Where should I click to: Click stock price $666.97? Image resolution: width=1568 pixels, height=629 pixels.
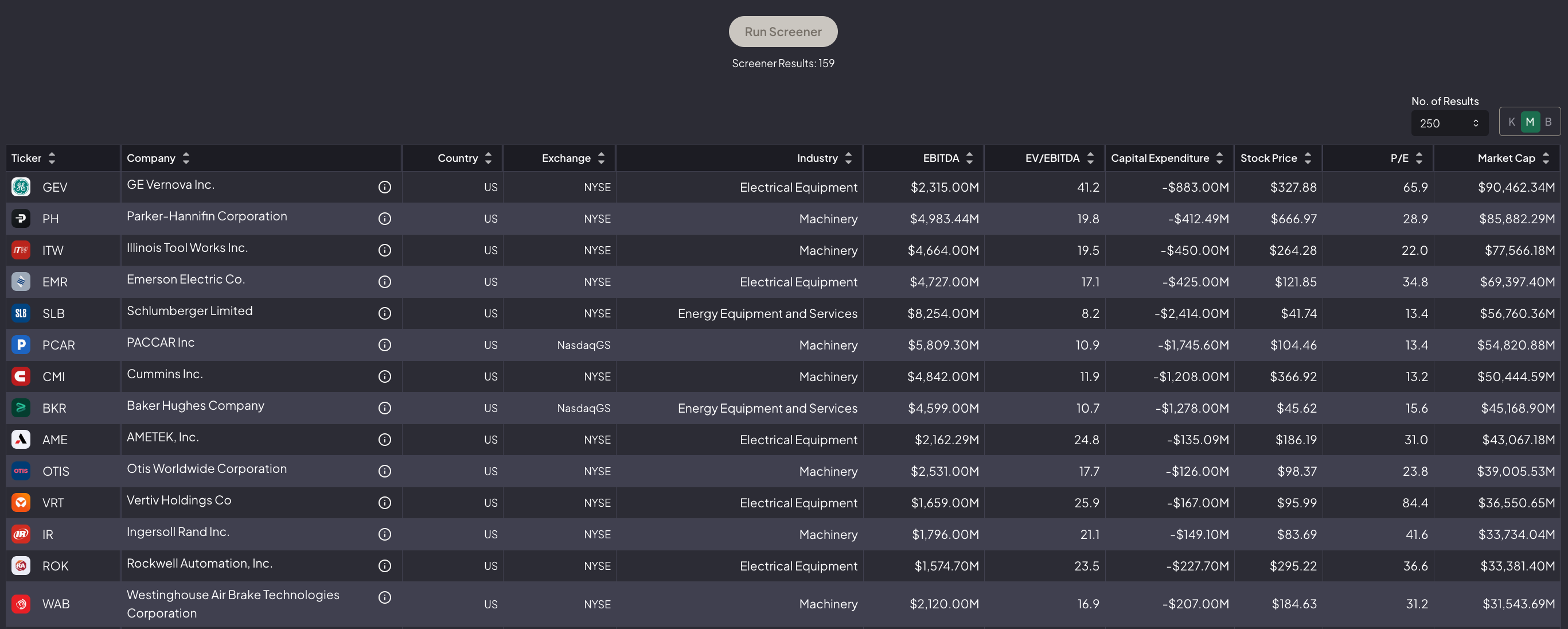coord(1293,219)
